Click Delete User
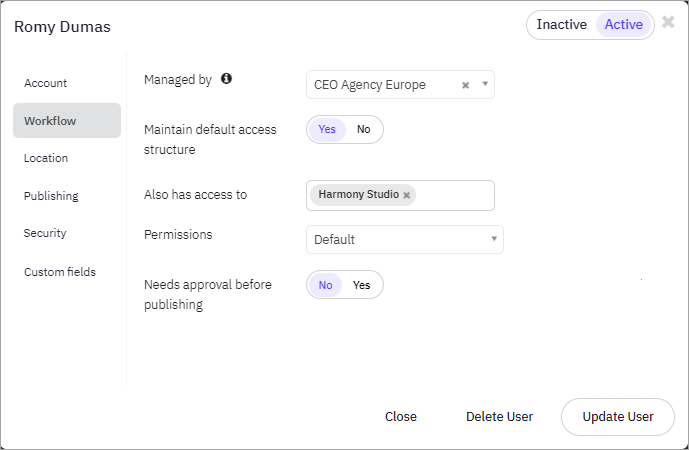The height and width of the screenshot is (450, 689). (499, 417)
